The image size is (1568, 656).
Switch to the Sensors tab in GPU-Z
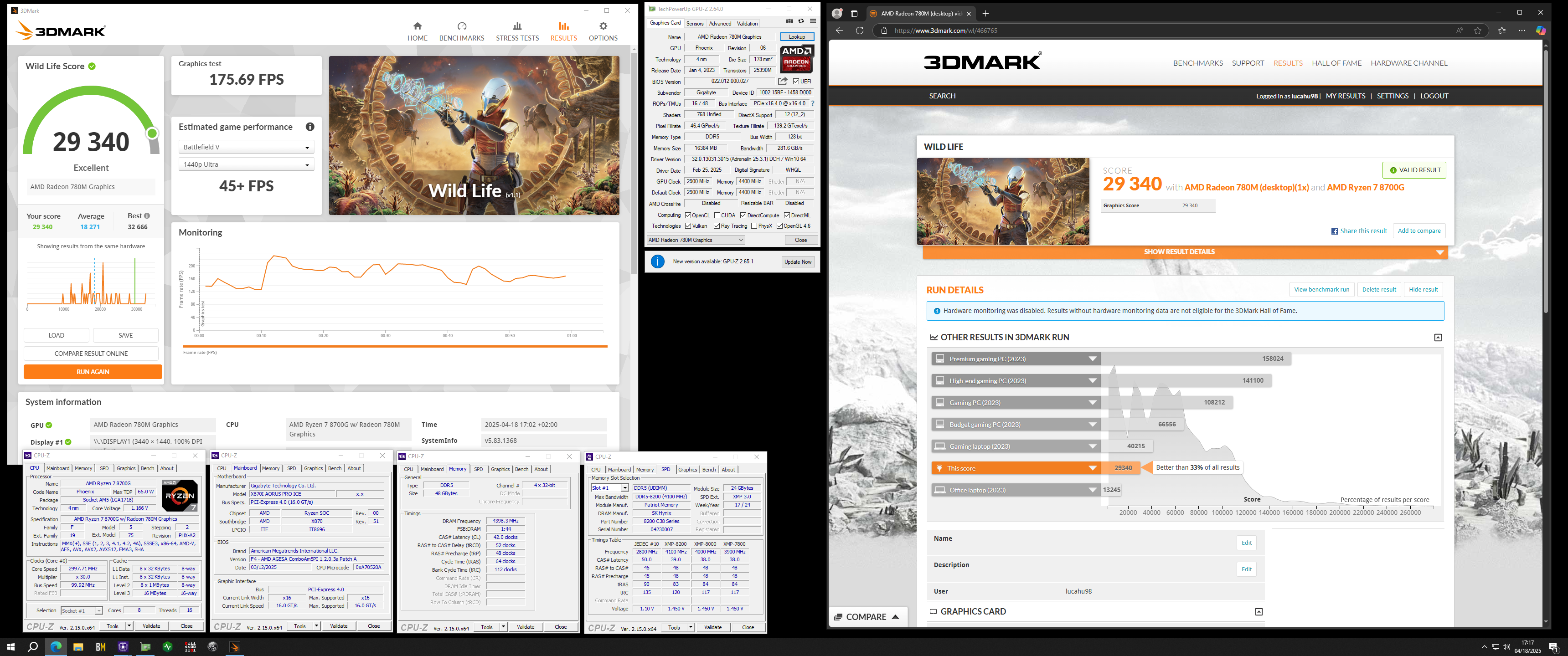(x=695, y=24)
